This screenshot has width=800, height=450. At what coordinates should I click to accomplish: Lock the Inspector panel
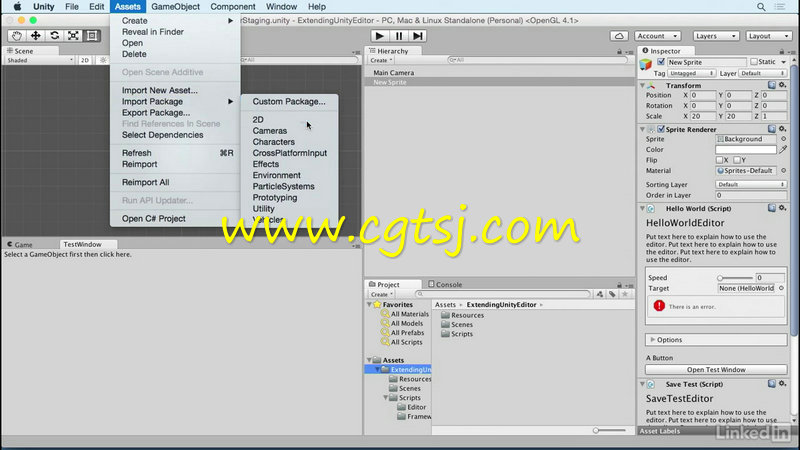click(x=781, y=51)
